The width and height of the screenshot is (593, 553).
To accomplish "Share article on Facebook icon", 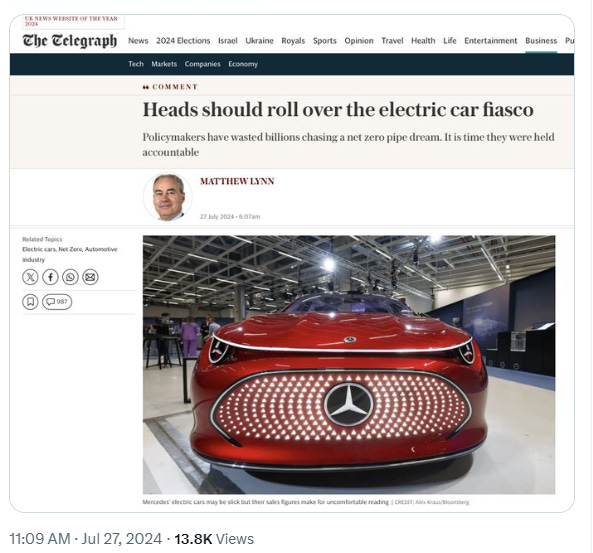I will pyautogui.click(x=50, y=277).
